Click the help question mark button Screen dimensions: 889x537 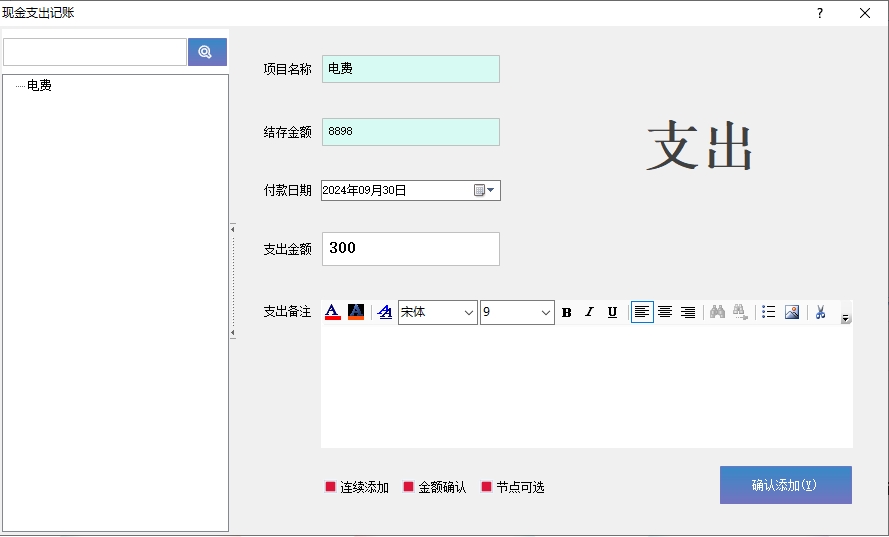(x=820, y=13)
